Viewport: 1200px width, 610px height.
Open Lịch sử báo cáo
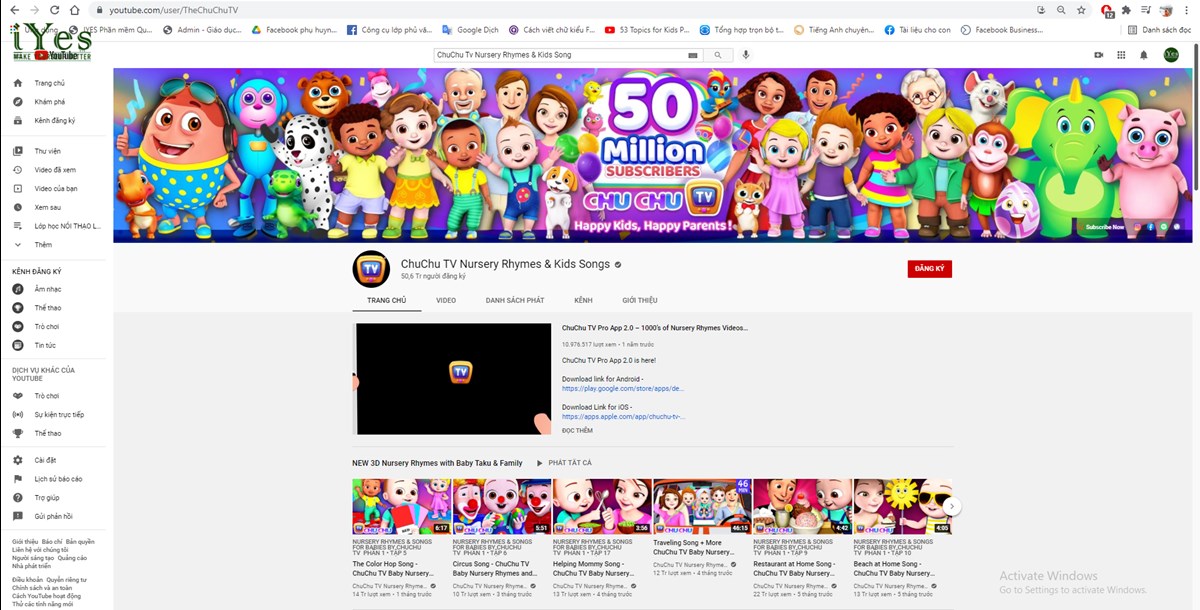pos(58,479)
